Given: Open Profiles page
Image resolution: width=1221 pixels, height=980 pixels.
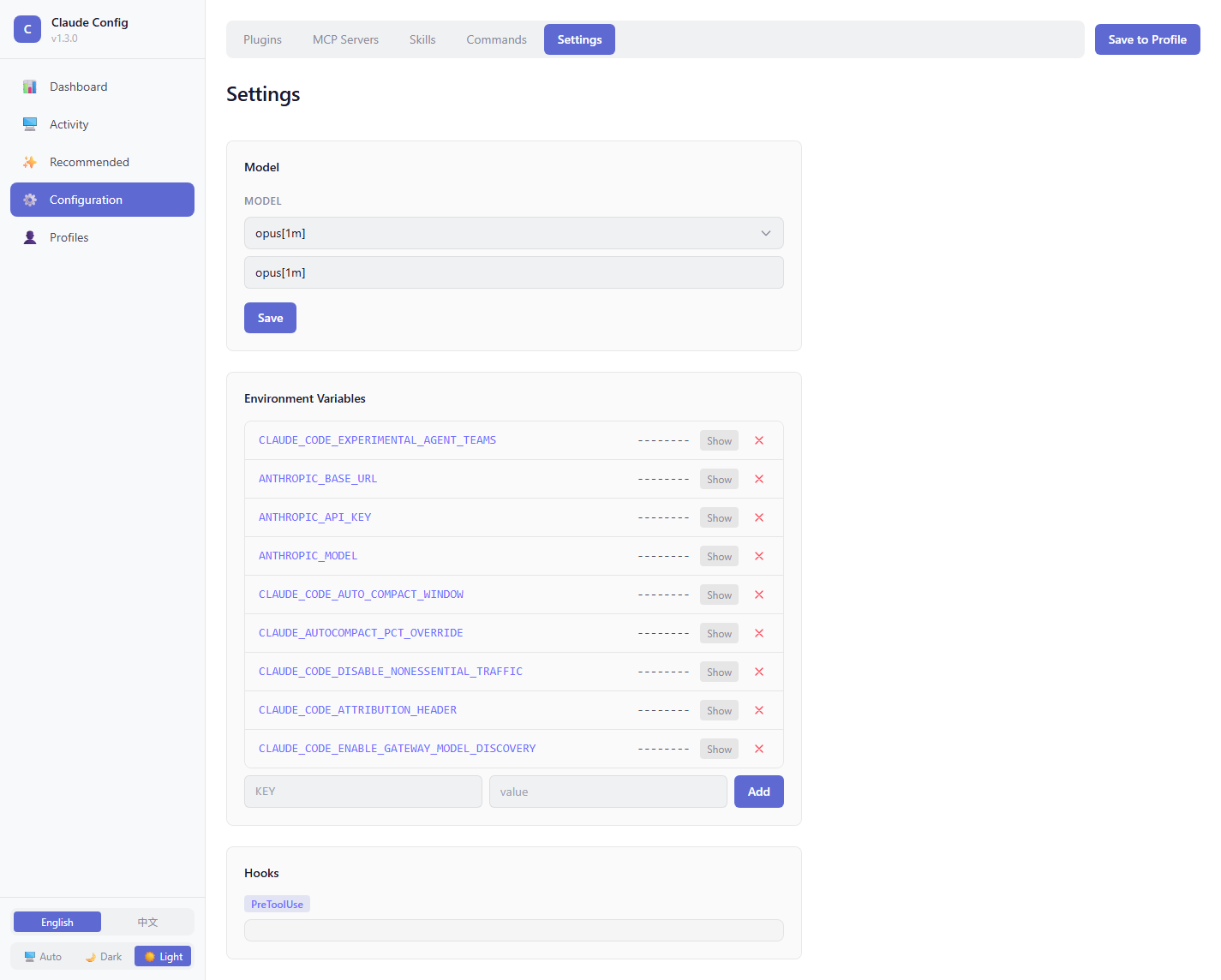Looking at the screenshot, I should click(x=102, y=237).
